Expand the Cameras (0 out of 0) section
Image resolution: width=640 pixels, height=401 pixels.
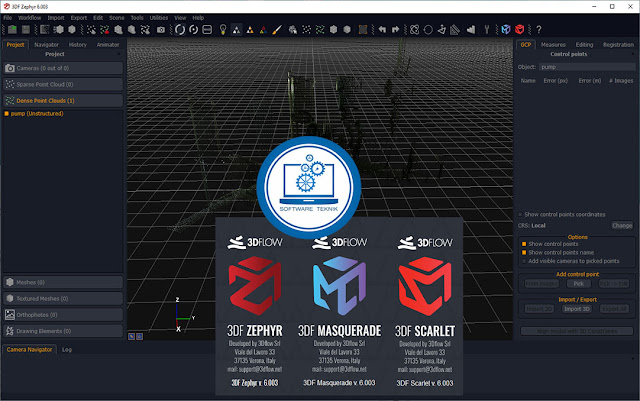(63, 68)
